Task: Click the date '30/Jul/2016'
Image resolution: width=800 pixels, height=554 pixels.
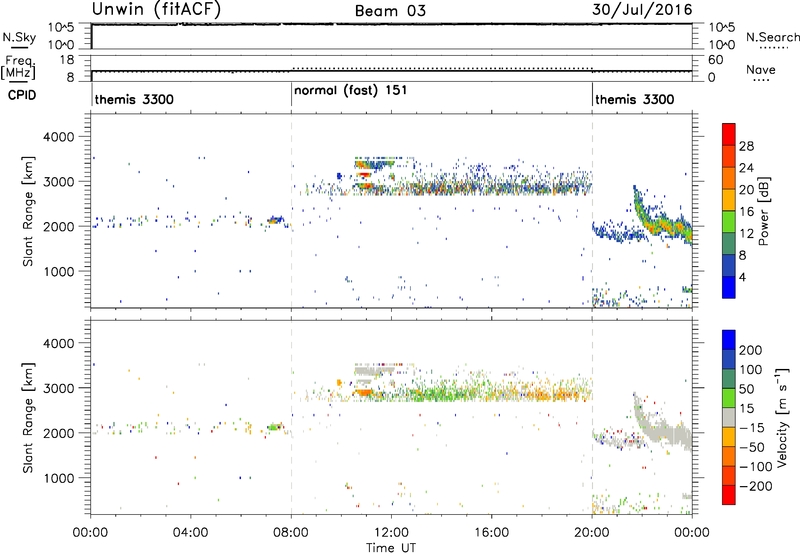Action: click(642, 10)
